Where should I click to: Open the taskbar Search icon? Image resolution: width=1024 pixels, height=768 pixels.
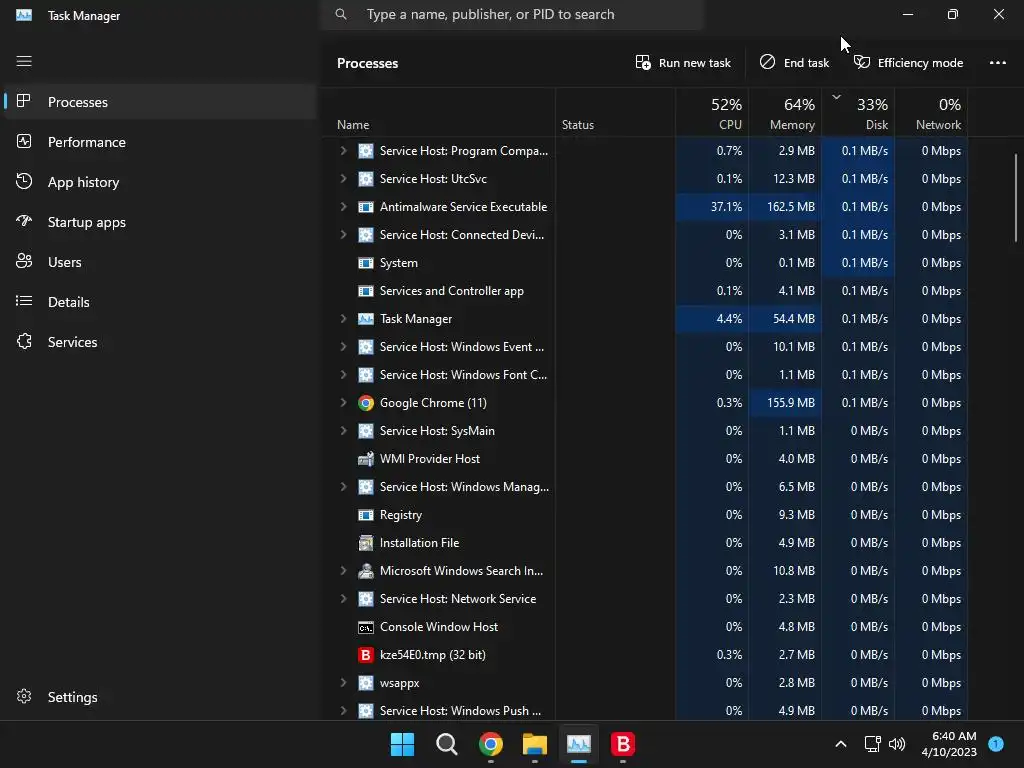click(447, 744)
